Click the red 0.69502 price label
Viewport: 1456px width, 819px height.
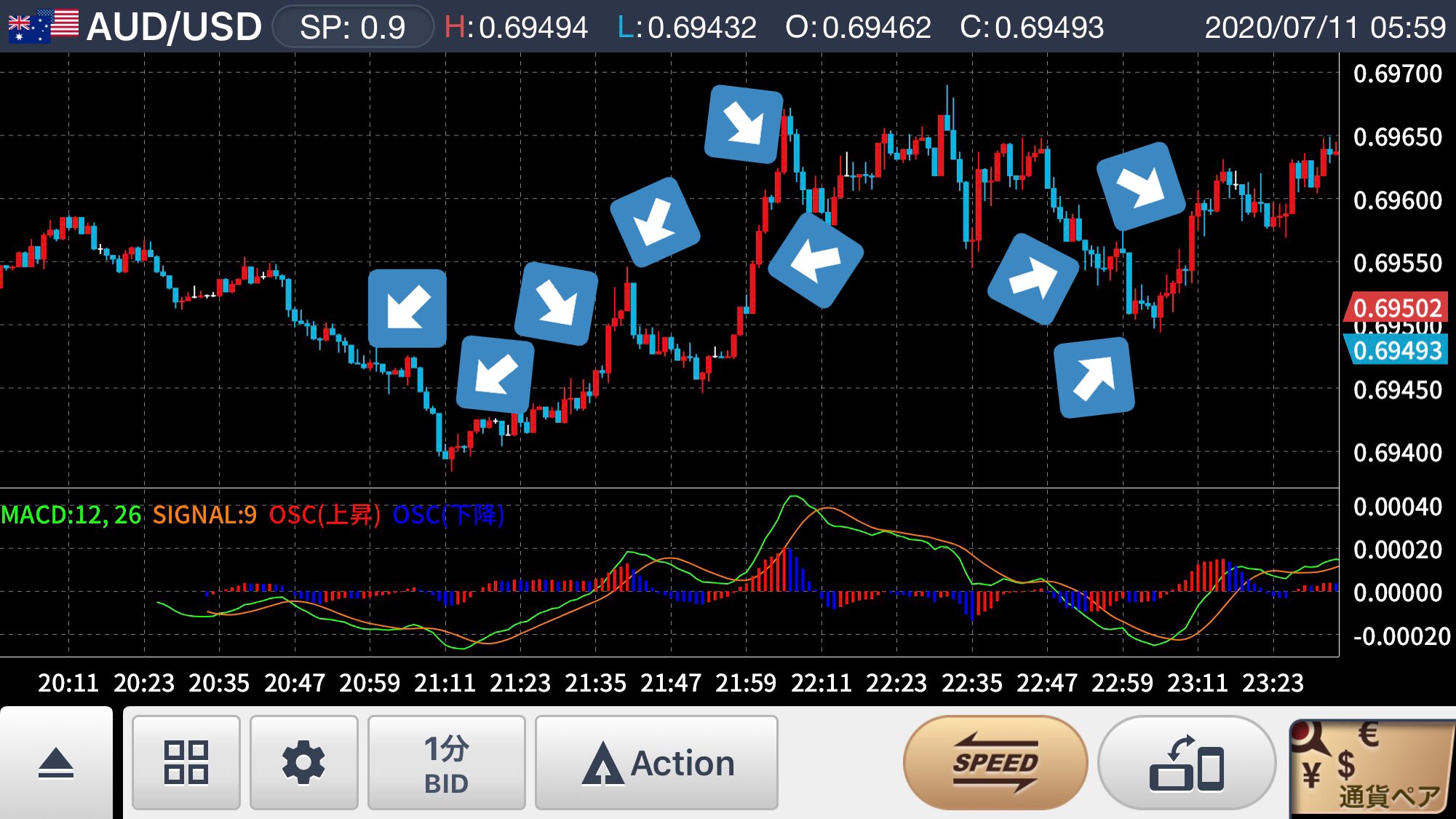[x=1396, y=307]
